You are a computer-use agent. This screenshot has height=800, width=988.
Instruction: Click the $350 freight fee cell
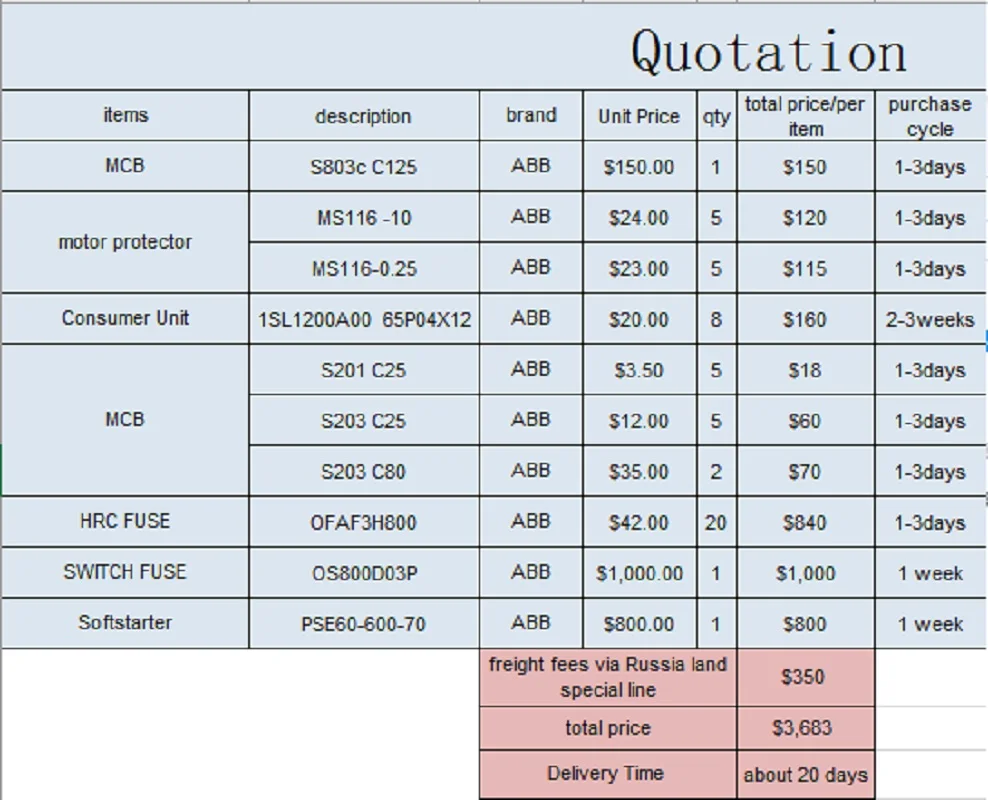pos(805,678)
